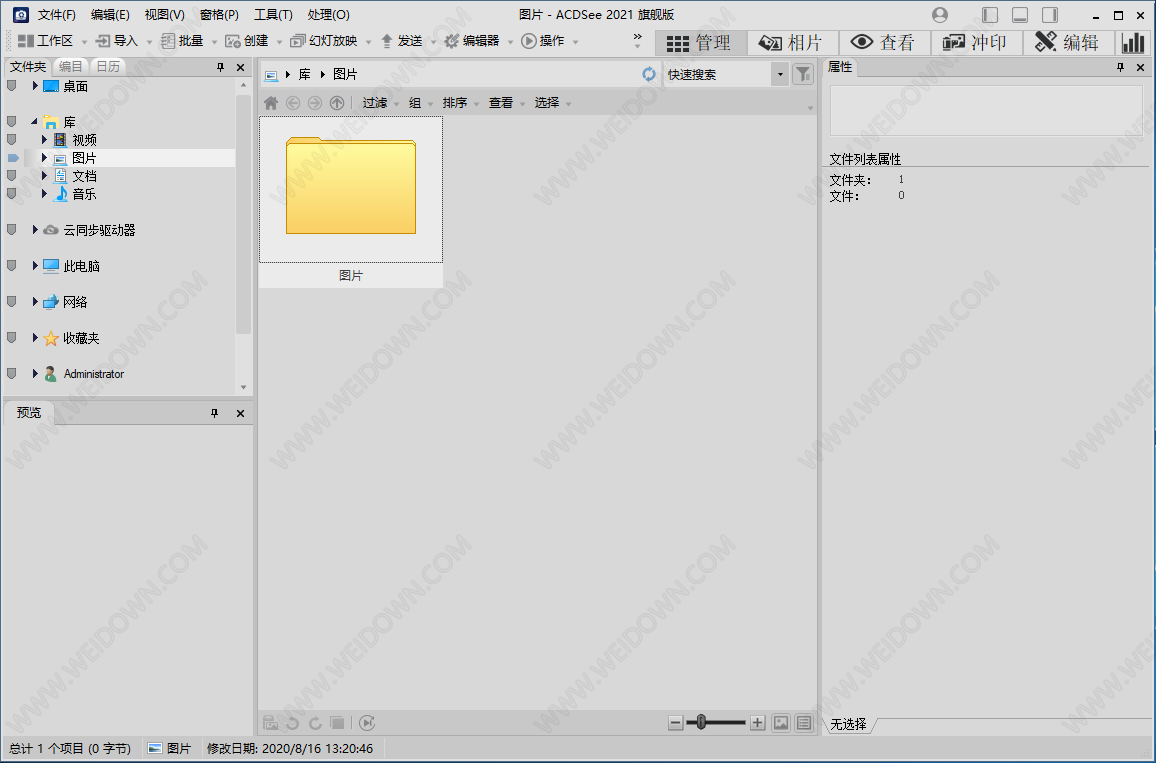This screenshot has height=763, width=1156.
Task: Toggle Easy-Select marker for 桌面
Action: tap(12, 86)
